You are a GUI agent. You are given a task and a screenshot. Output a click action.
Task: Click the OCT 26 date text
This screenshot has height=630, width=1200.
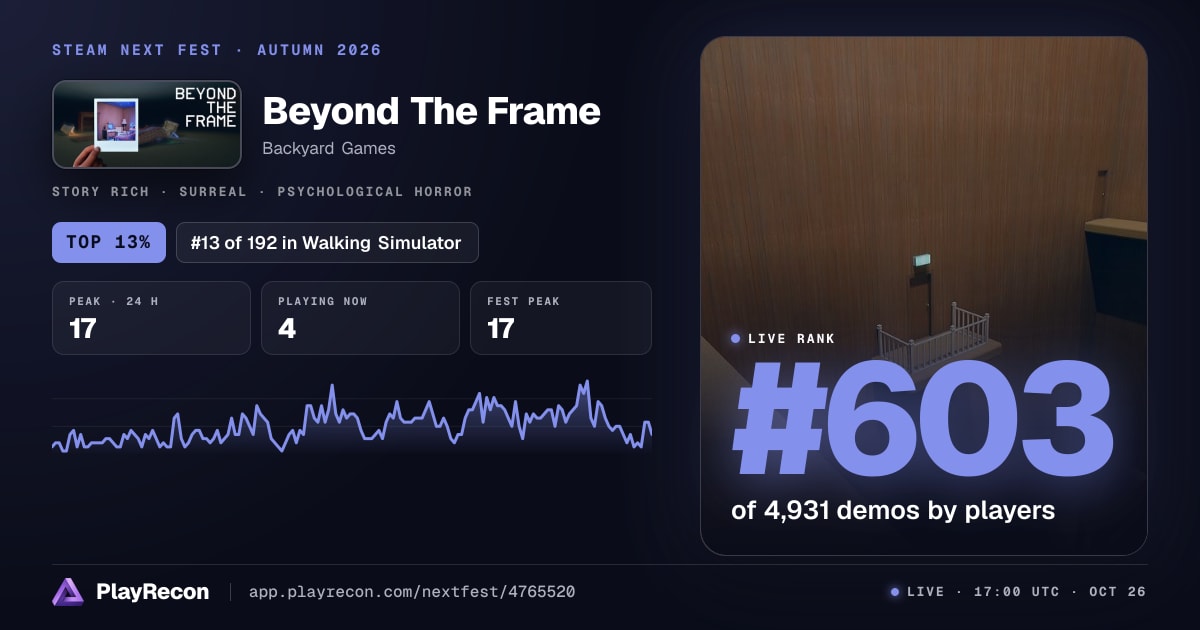(1118, 592)
